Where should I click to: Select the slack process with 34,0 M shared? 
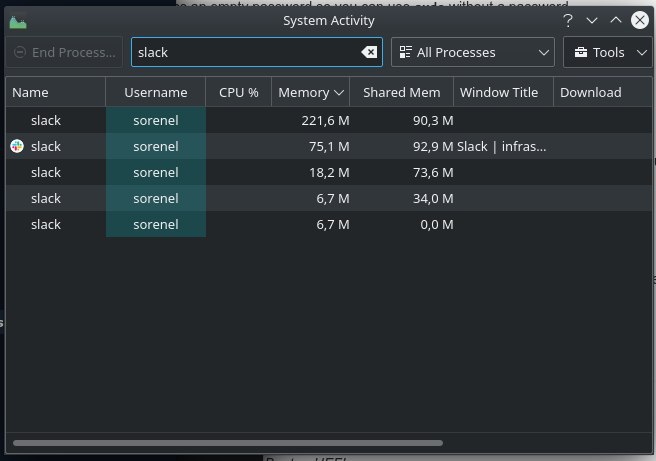click(x=329, y=198)
